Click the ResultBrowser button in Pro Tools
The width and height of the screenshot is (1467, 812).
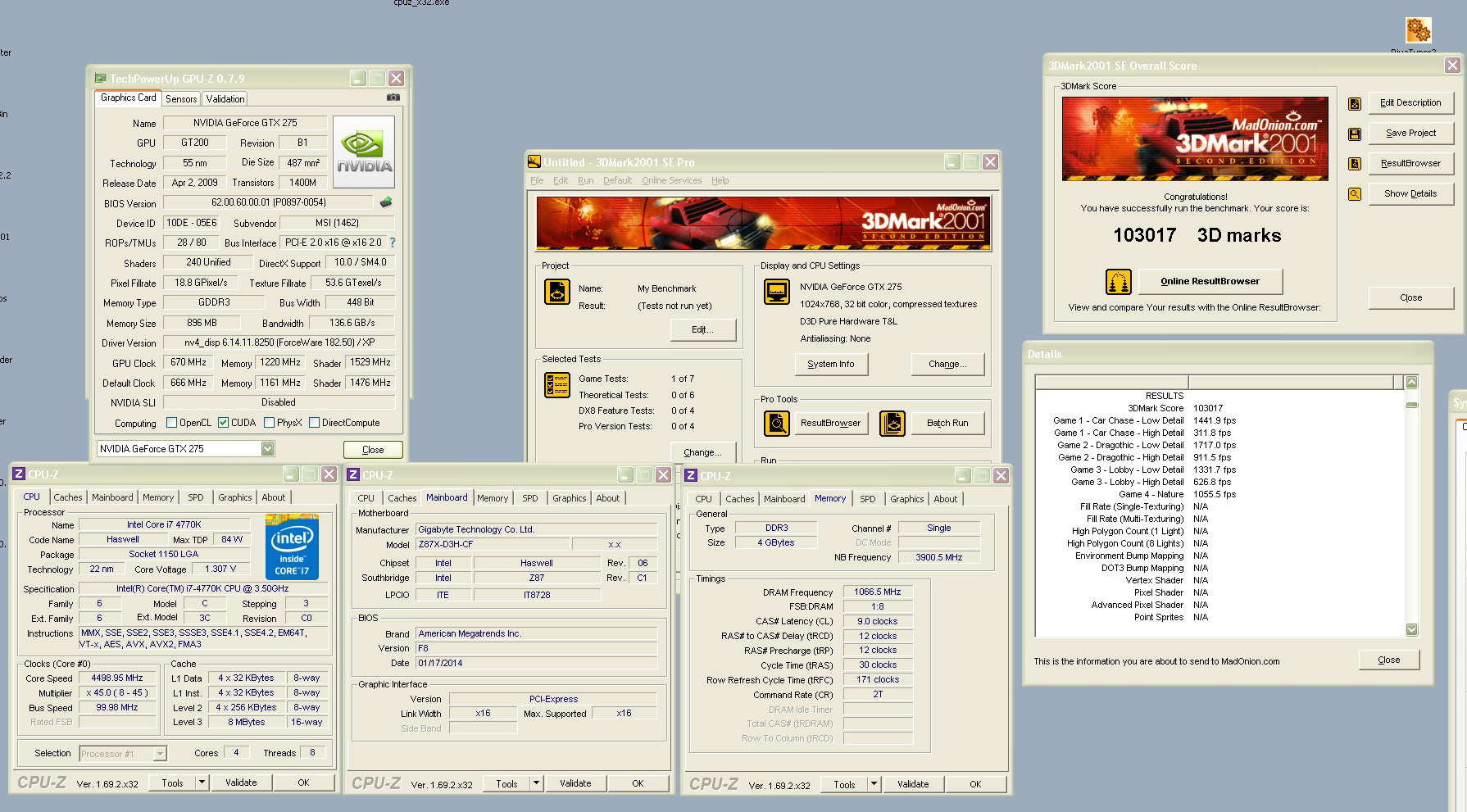[x=830, y=423]
